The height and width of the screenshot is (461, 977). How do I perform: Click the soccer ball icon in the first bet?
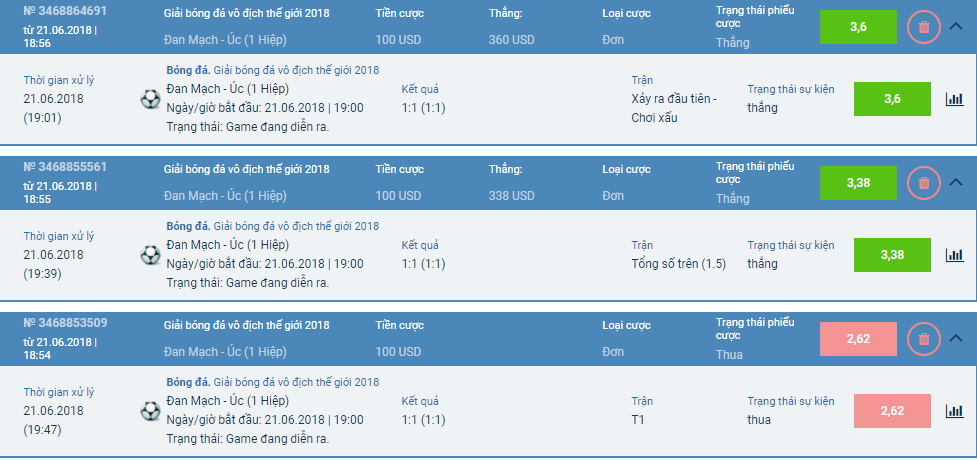(151, 99)
